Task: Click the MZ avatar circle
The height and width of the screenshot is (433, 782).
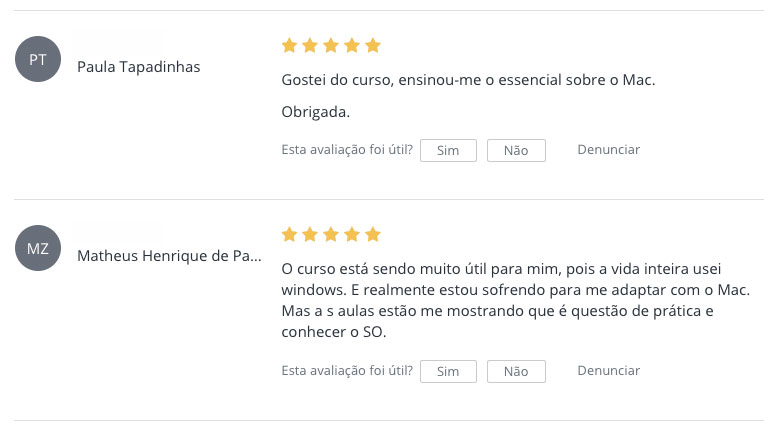Action: (x=38, y=249)
